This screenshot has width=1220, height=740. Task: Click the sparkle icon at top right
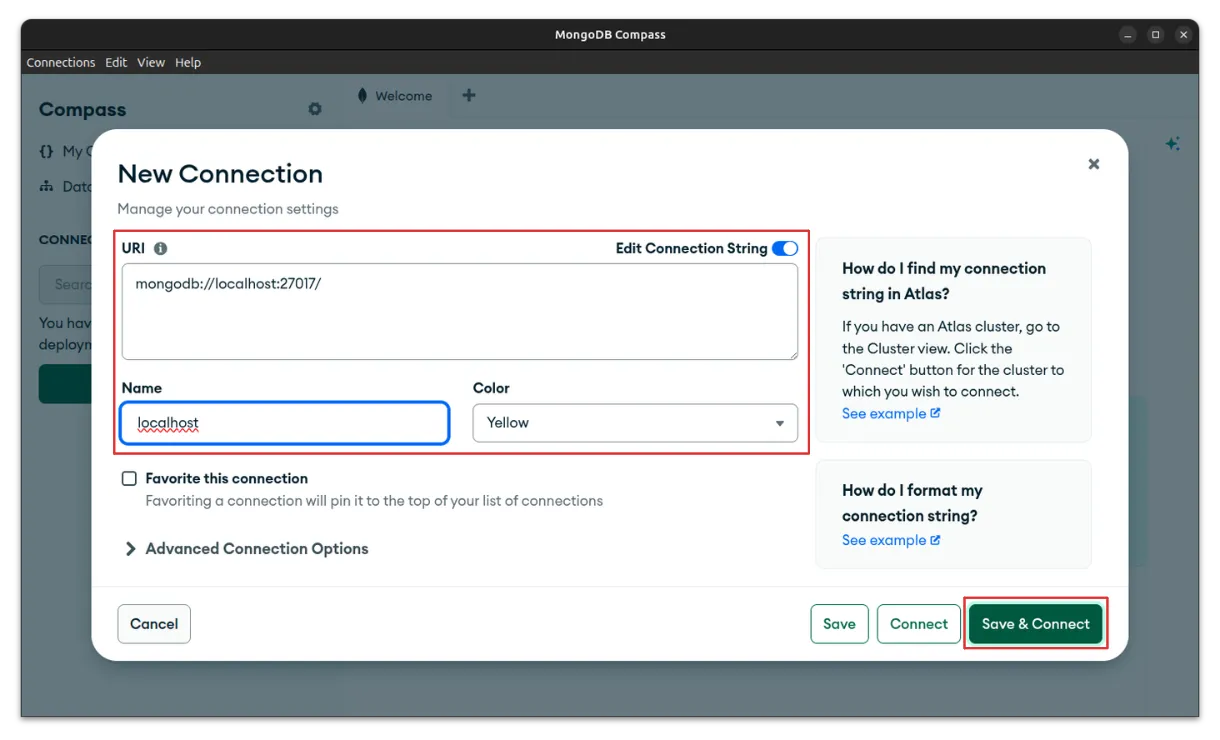click(x=1172, y=144)
